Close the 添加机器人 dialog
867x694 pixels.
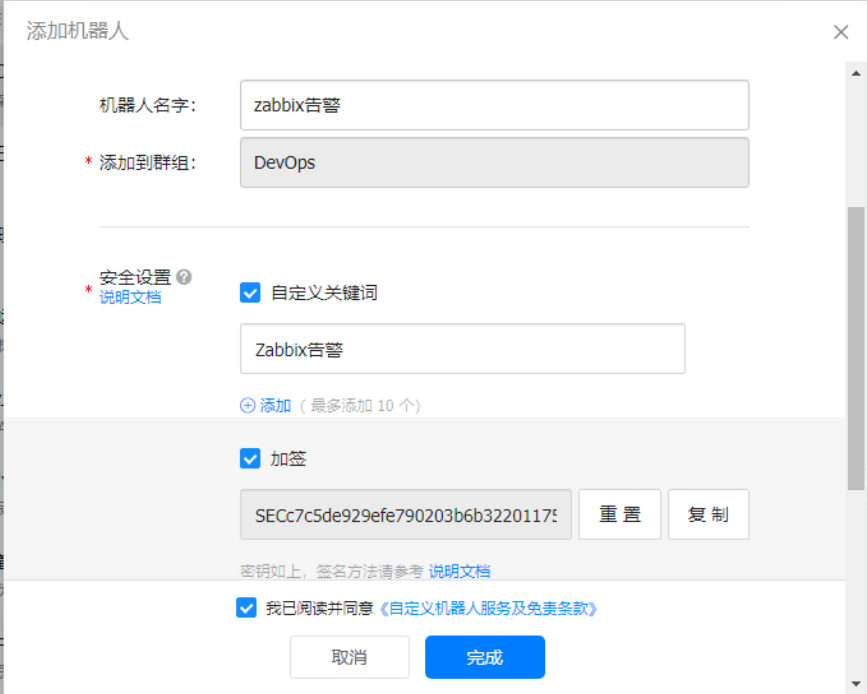pos(840,32)
